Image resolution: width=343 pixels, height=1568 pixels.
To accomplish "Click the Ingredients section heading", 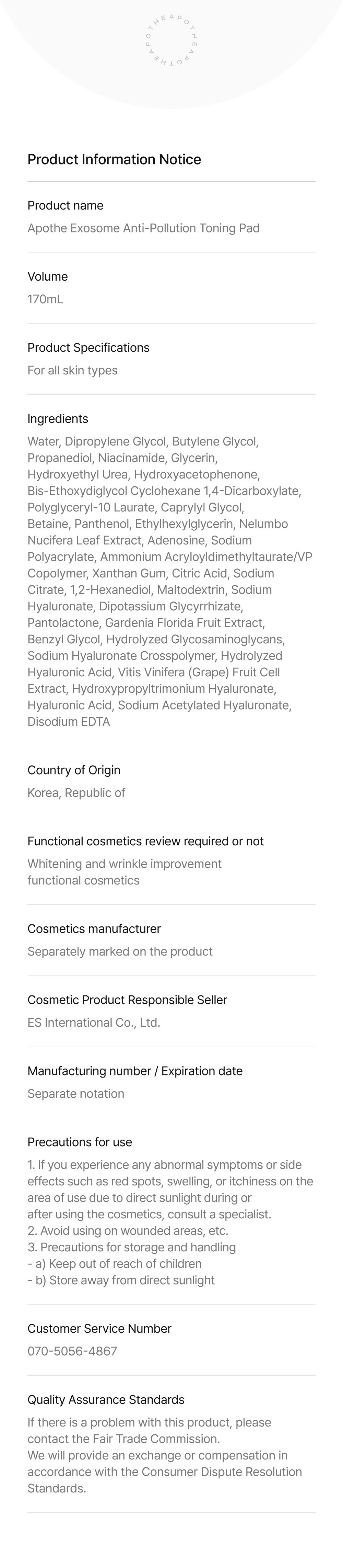I will click(58, 419).
